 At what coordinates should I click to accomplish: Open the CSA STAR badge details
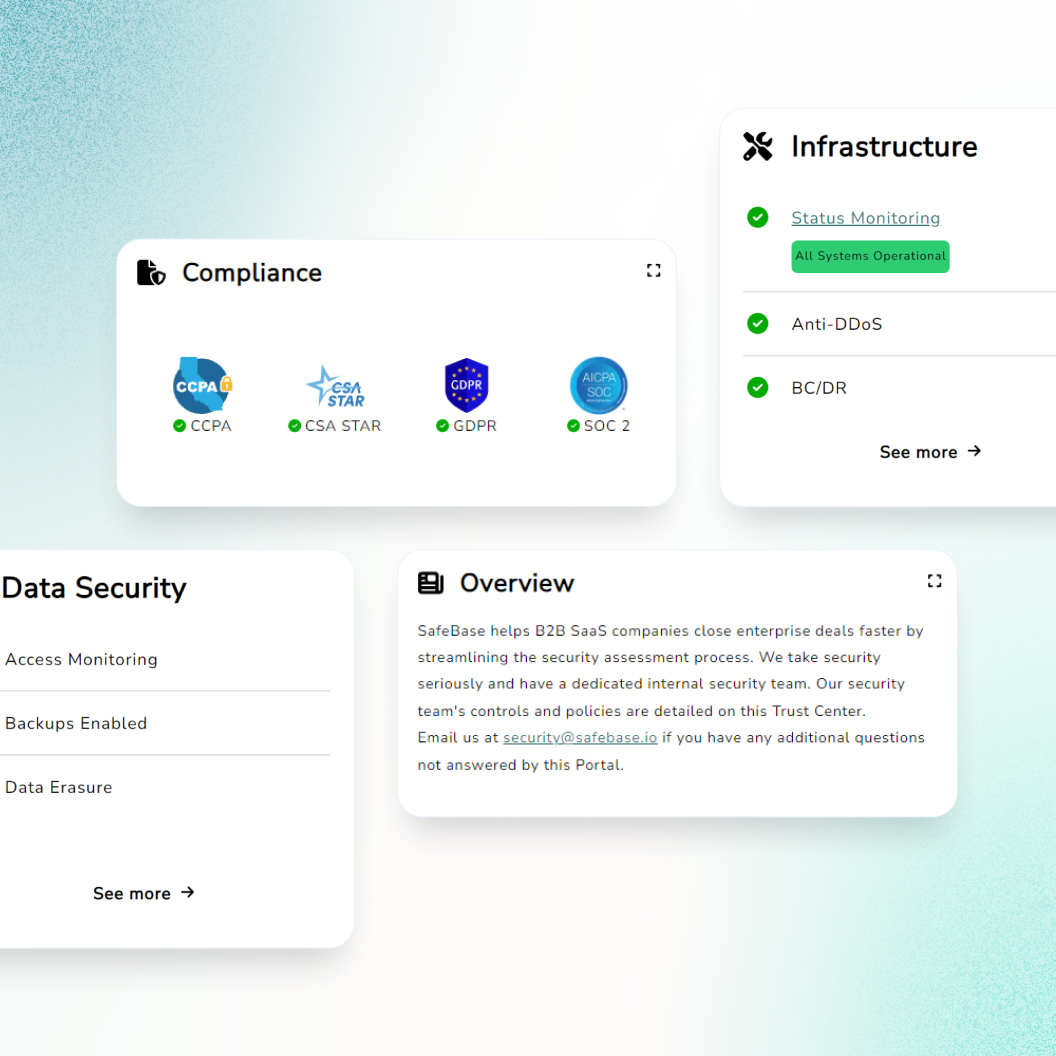(334, 385)
